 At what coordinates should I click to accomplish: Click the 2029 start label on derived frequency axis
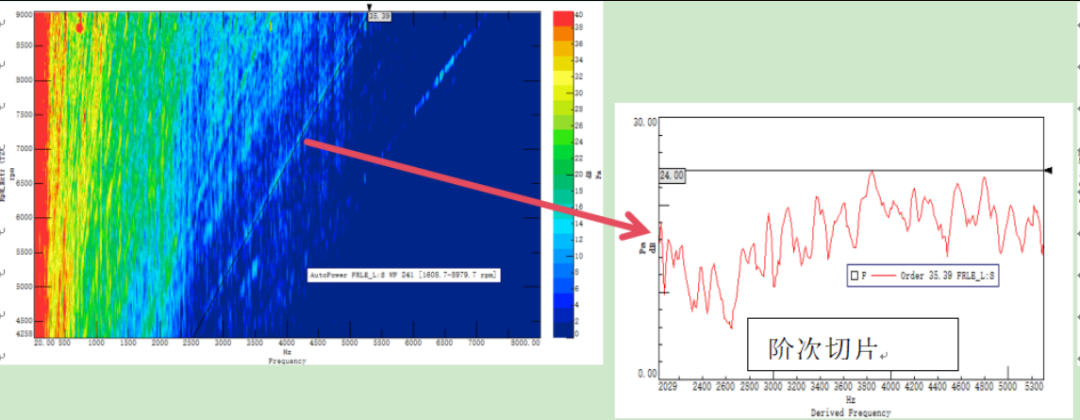coord(669,384)
